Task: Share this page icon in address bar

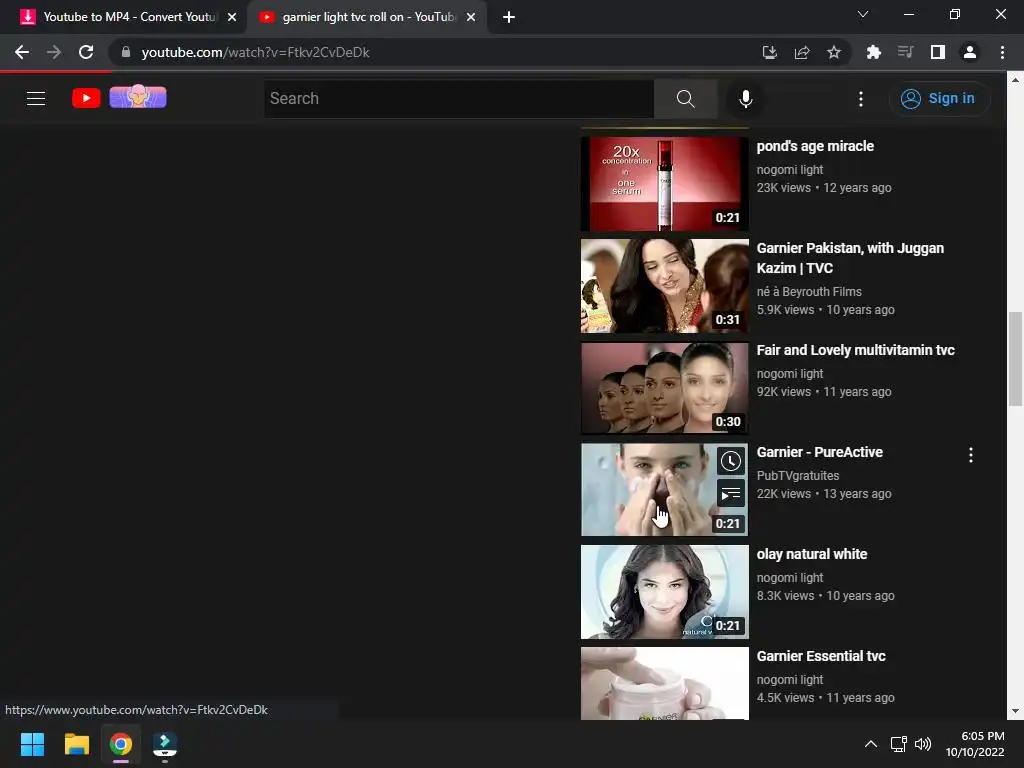Action: tap(802, 52)
